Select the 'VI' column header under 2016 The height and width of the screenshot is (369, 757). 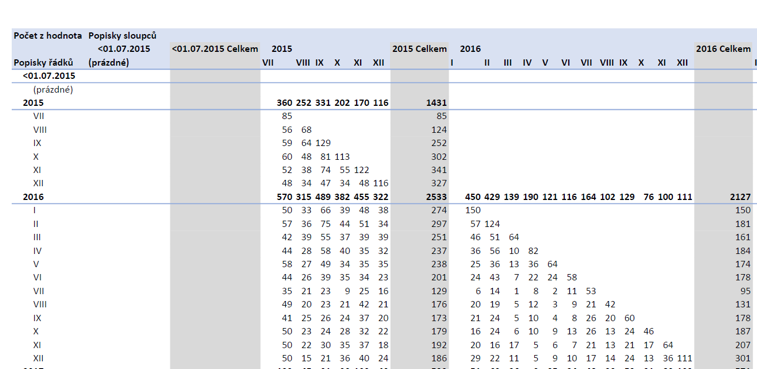point(565,63)
